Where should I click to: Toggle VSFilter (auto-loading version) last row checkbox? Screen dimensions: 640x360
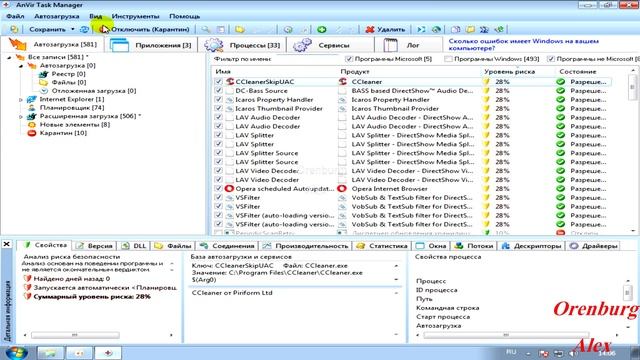tap(219, 224)
